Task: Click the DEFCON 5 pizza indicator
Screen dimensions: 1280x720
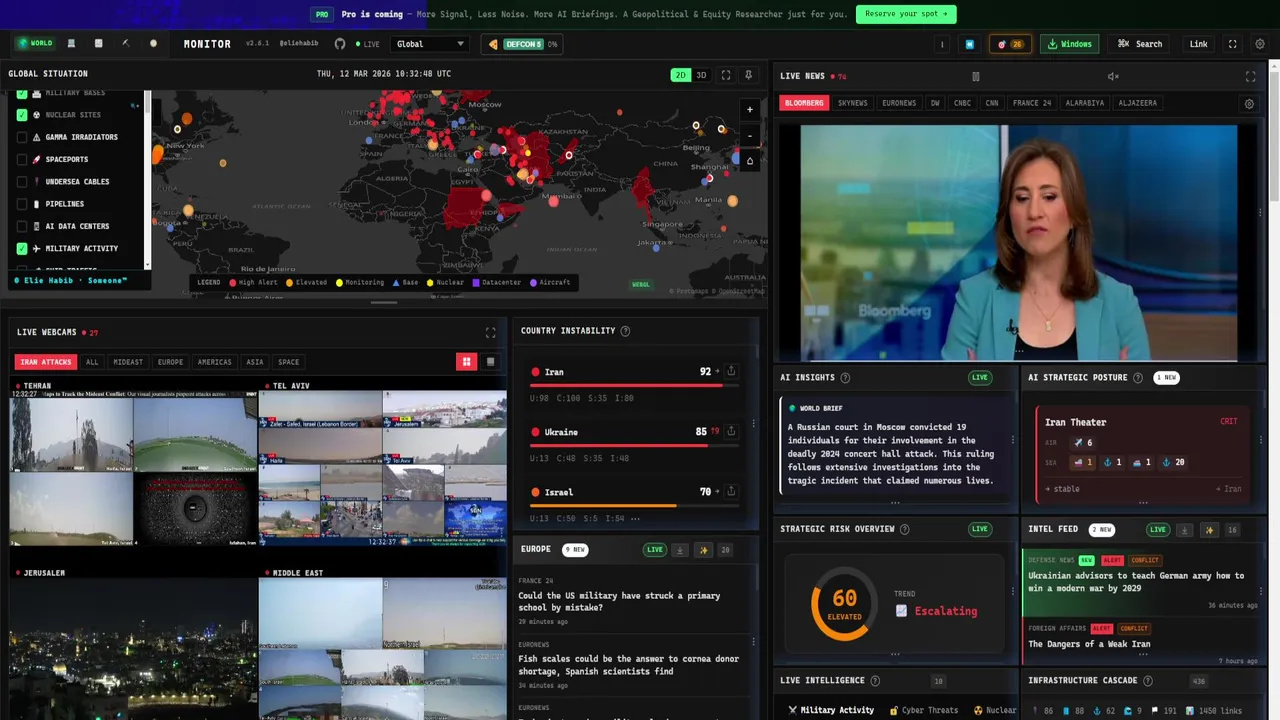Action: pos(523,44)
